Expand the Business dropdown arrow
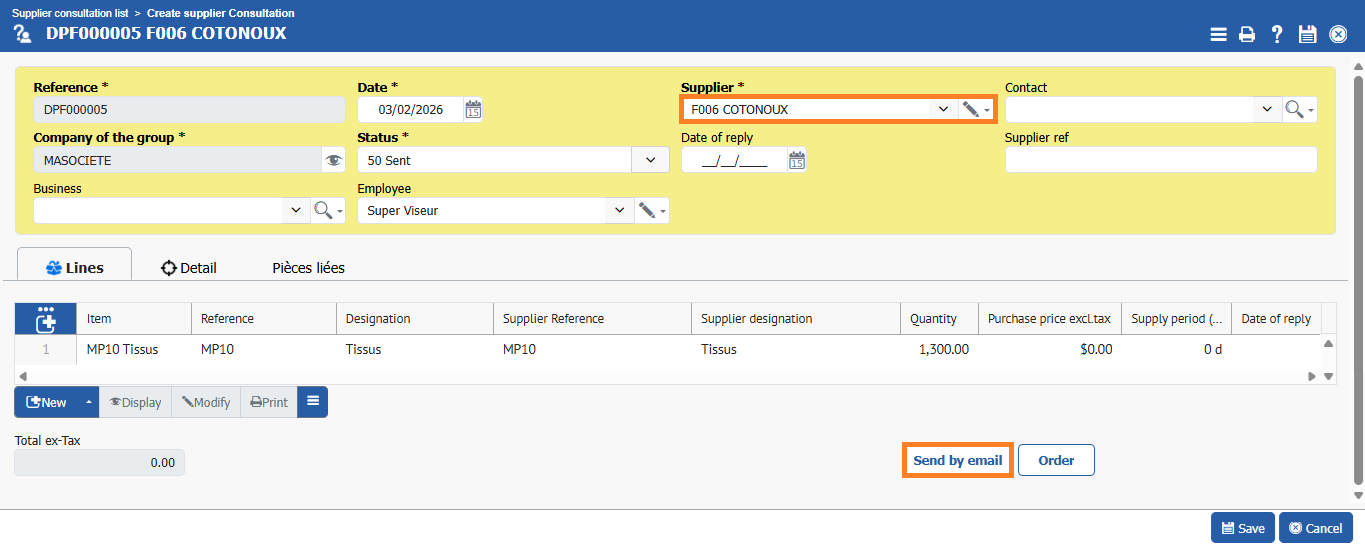Screen dimensions: 1365x555 pos(295,211)
